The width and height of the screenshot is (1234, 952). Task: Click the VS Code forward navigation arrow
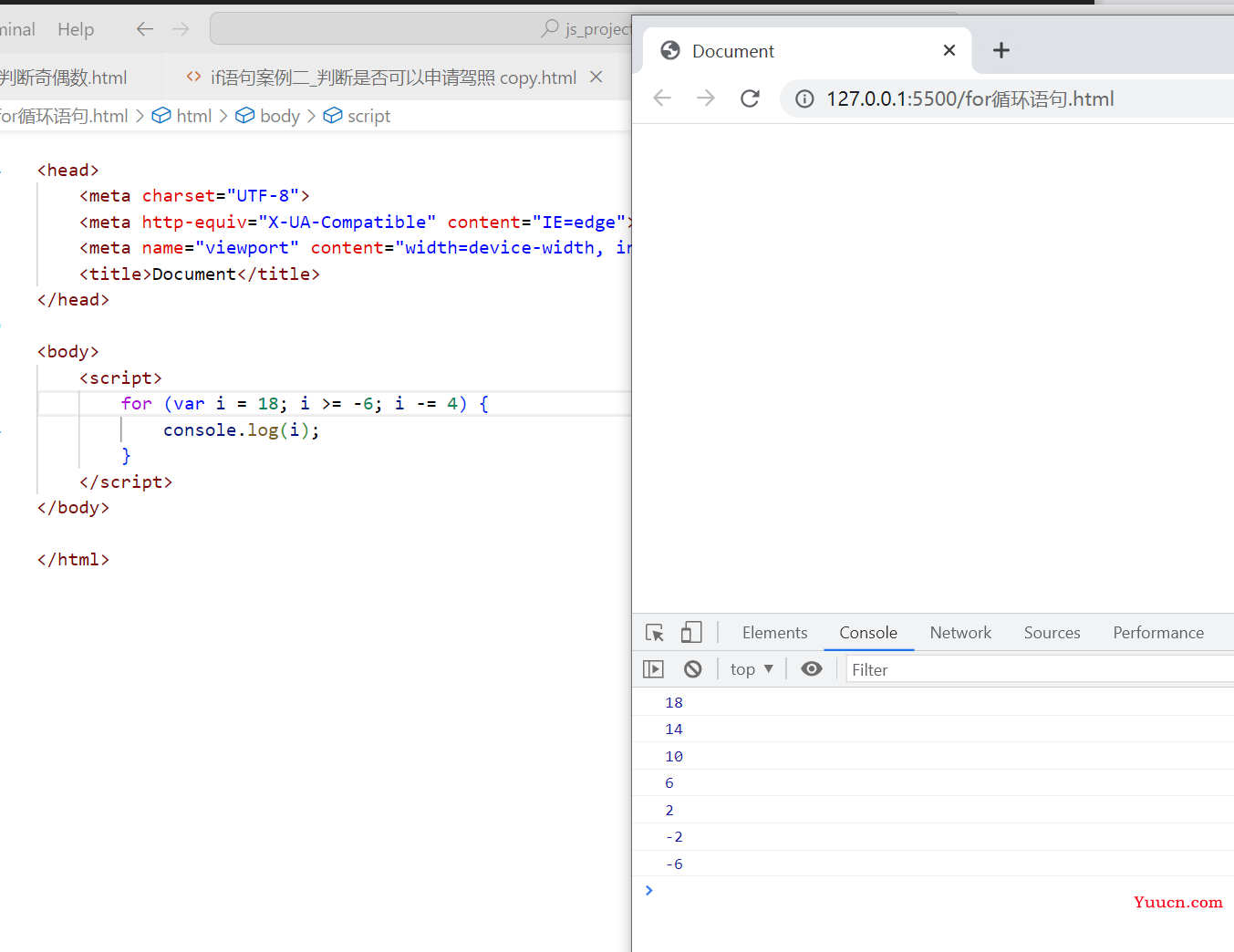pos(181,29)
